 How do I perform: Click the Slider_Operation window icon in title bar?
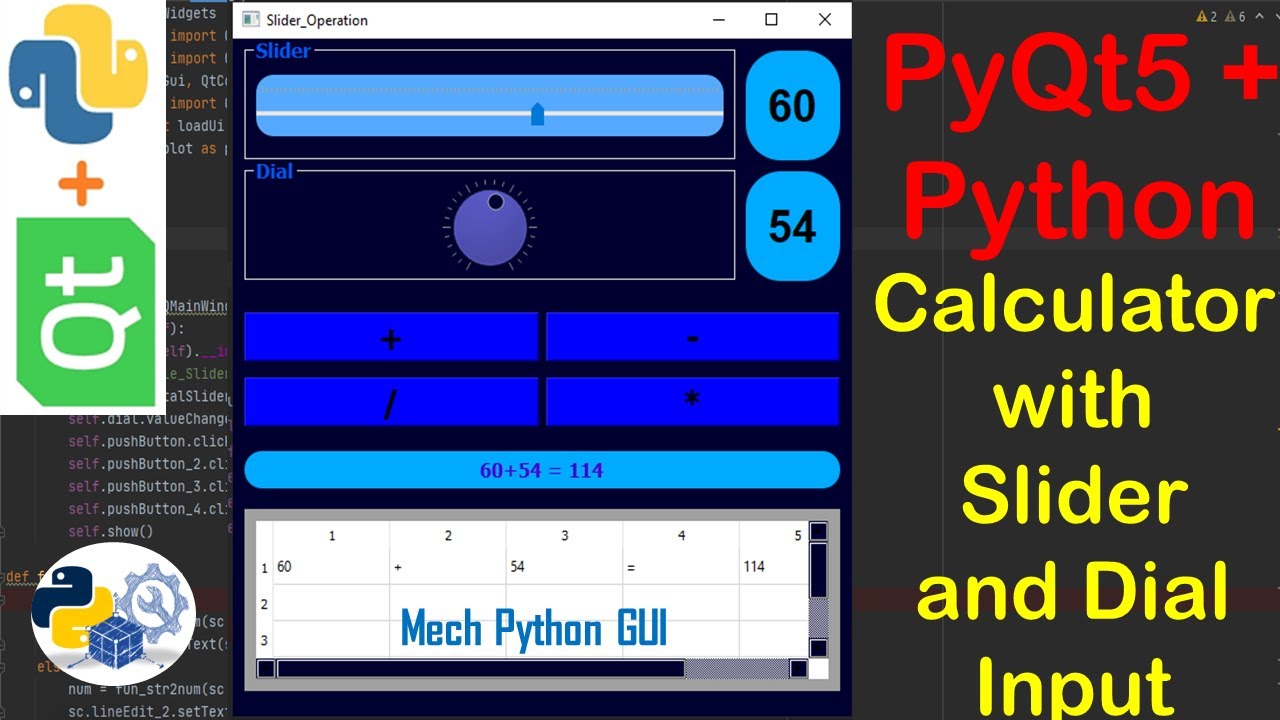tap(251, 20)
